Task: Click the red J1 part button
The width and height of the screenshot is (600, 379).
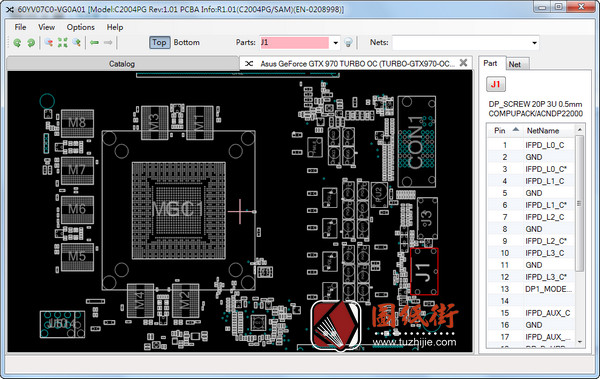Action: click(x=496, y=84)
